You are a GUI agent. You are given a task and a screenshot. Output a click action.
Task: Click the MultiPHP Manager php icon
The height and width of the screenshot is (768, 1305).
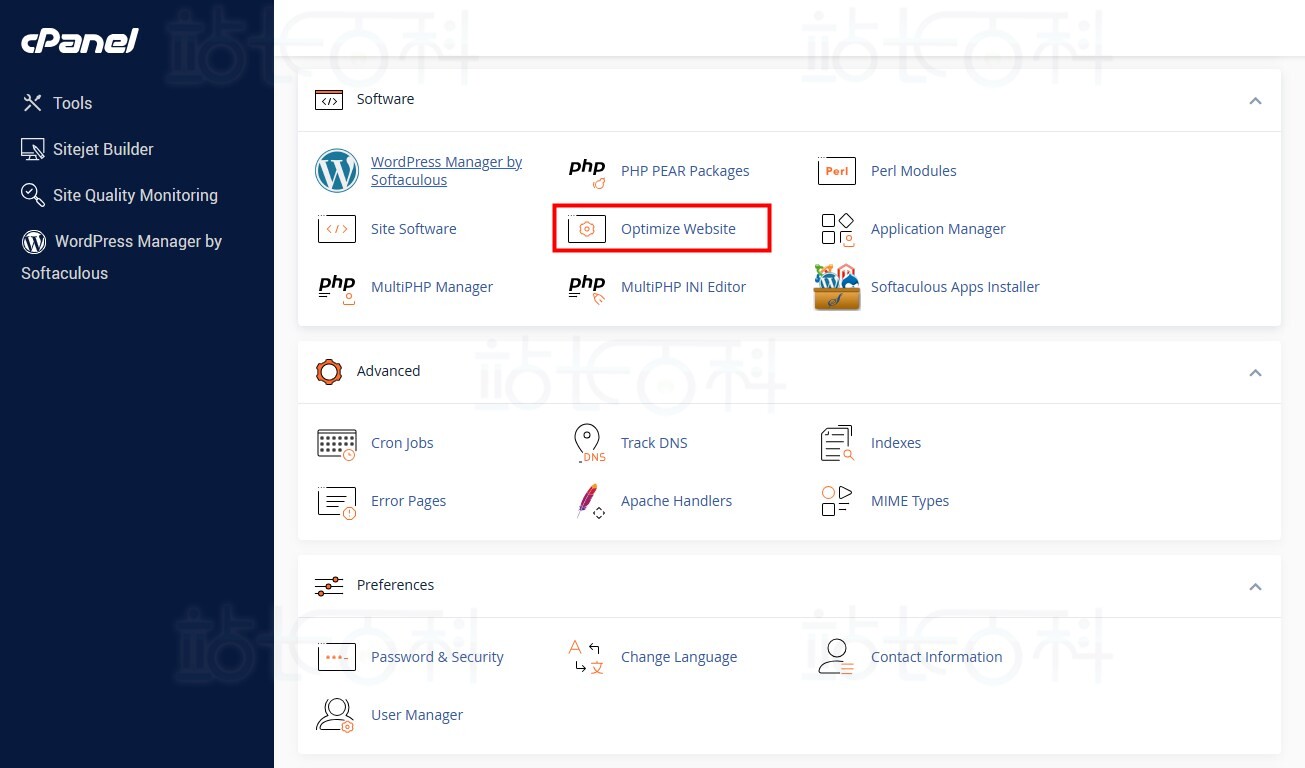coord(337,287)
